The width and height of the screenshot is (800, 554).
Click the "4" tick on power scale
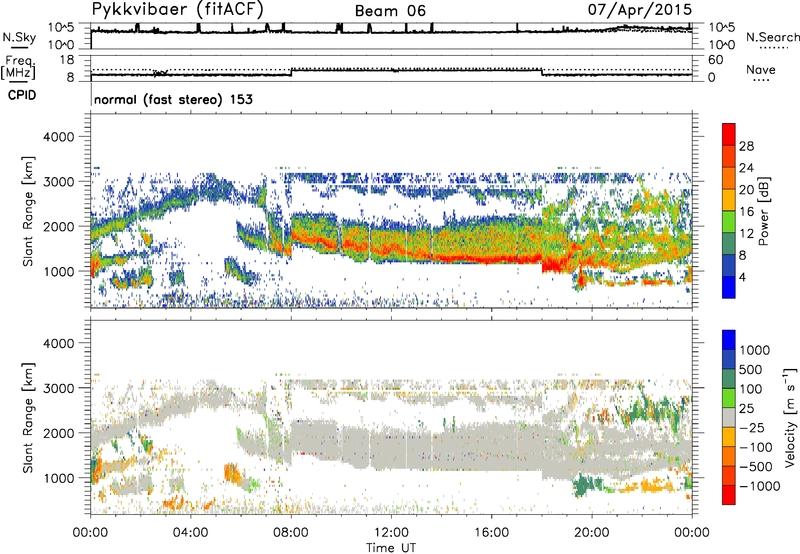point(742,277)
